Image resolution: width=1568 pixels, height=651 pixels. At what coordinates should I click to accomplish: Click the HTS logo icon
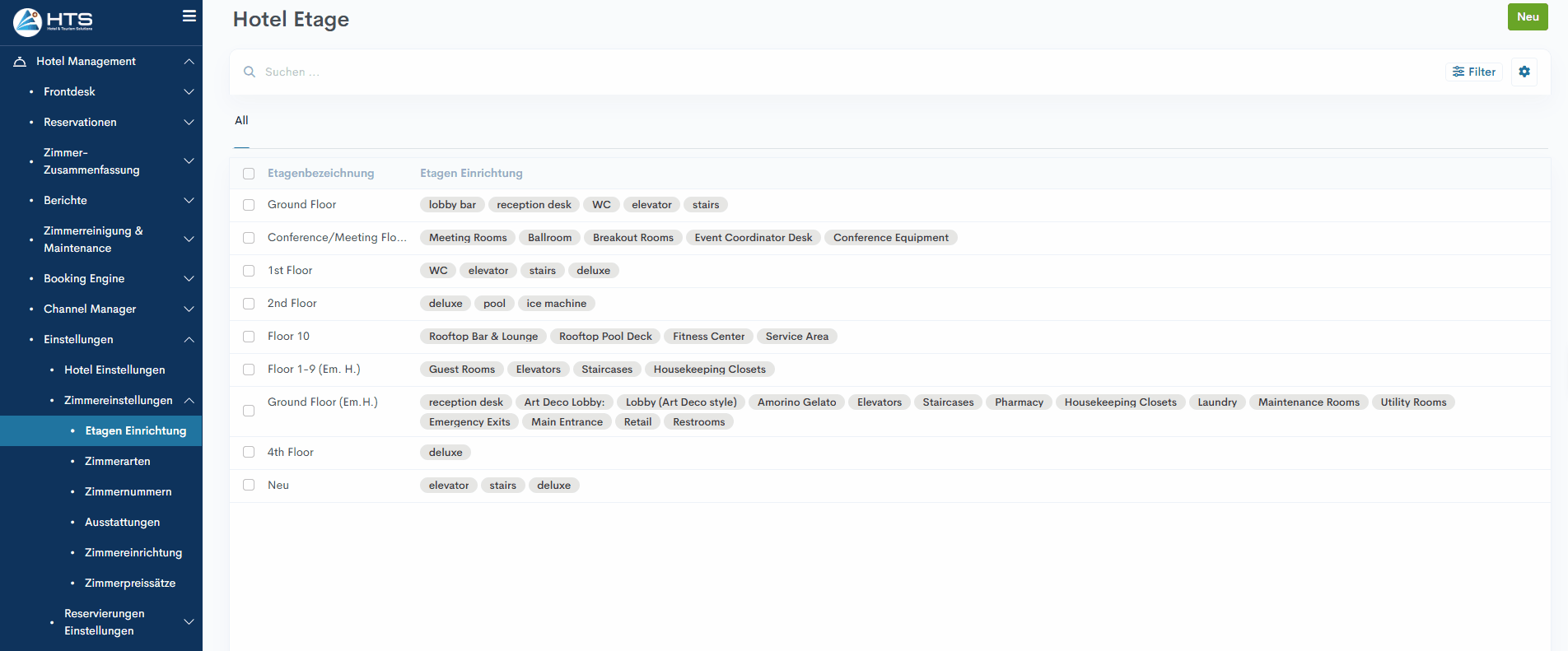tap(28, 22)
